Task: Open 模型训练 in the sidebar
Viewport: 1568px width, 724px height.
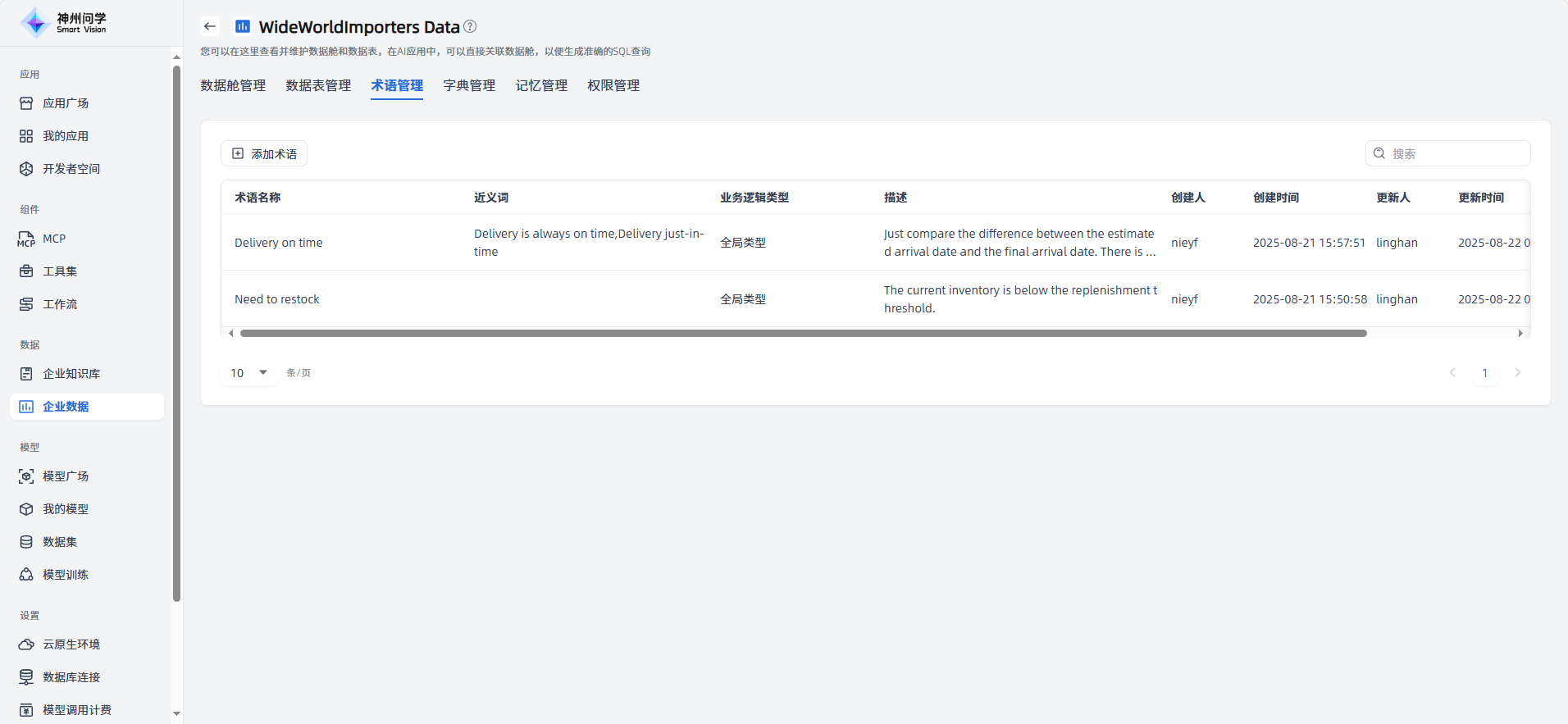Action: coord(66,575)
